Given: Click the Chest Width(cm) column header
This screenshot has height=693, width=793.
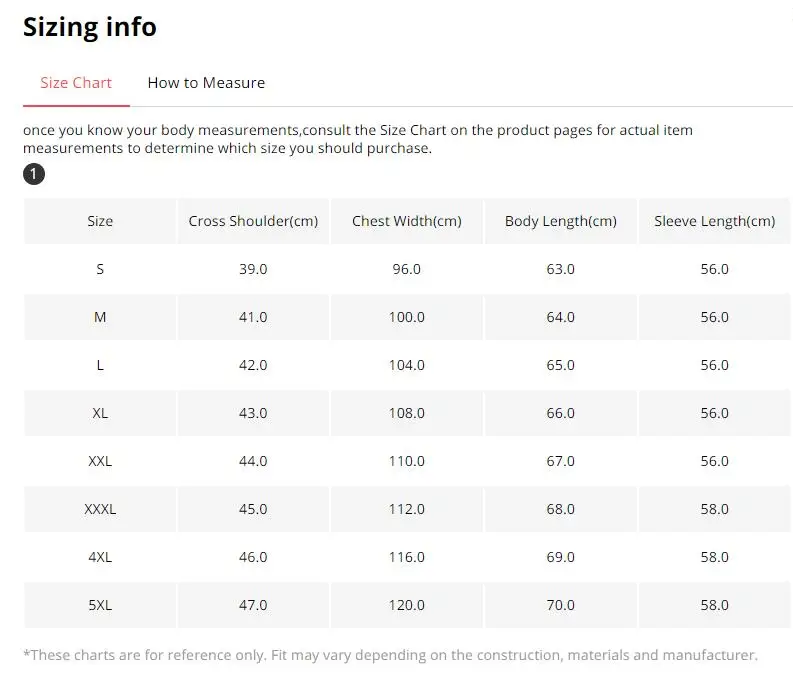Looking at the screenshot, I should [407, 221].
